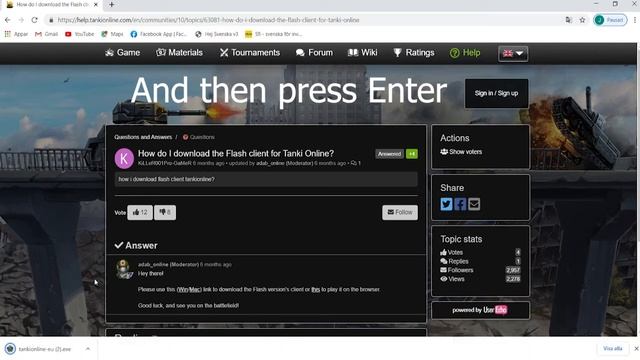Click the K user avatar

click(x=124, y=158)
